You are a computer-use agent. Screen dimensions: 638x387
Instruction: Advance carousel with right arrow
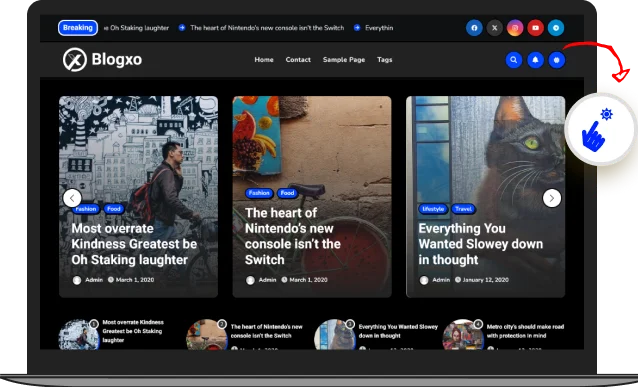point(552,198)
